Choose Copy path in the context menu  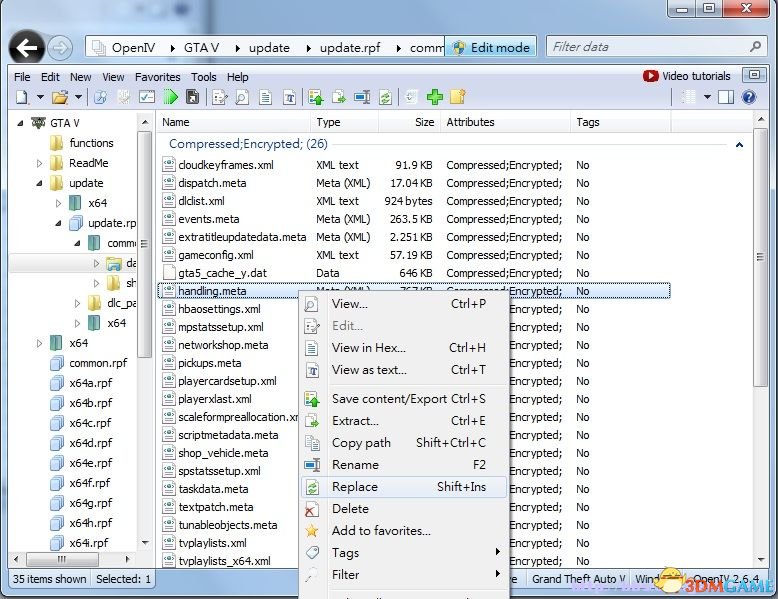(x=404, y=443)
